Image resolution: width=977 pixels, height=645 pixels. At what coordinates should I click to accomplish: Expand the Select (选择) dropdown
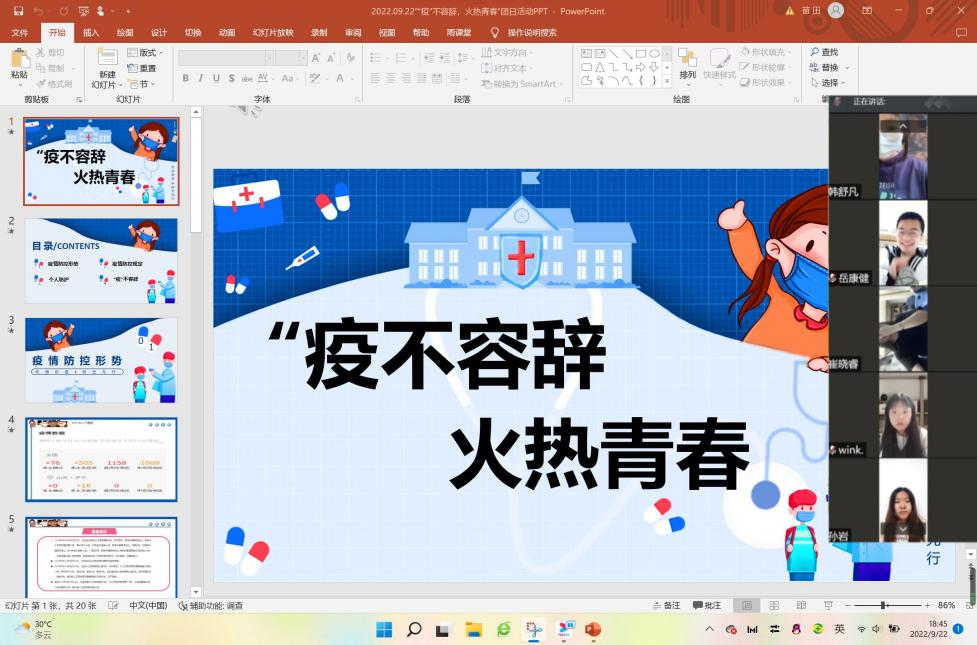pos(832,83)
